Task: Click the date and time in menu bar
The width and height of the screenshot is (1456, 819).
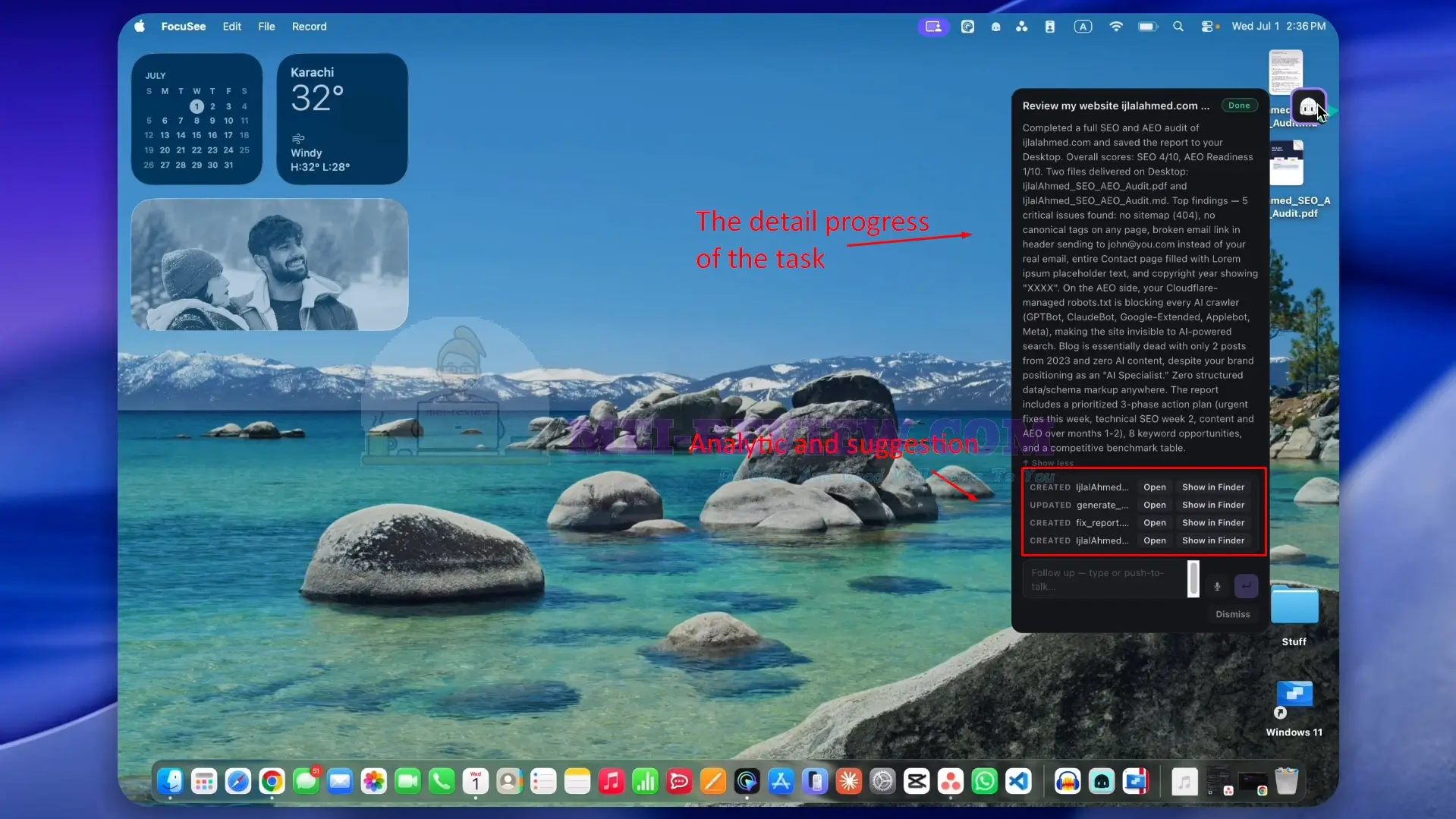Action: click(x=1278, y=27)
